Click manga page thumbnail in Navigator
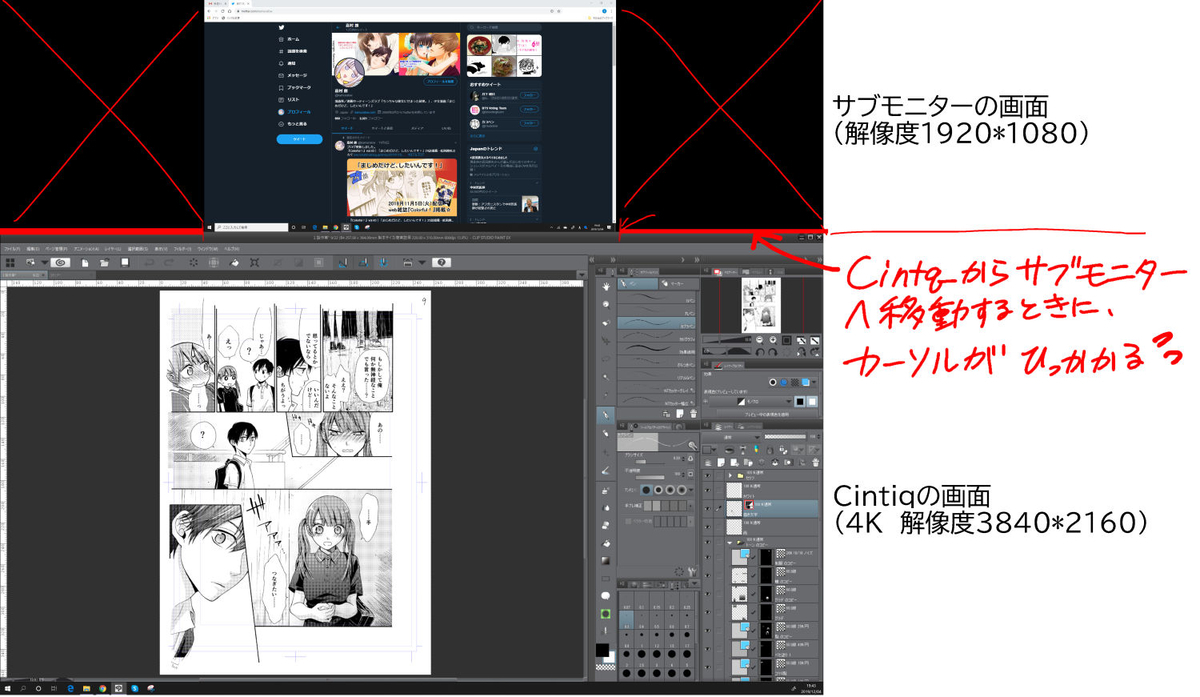 pos(761,305)
